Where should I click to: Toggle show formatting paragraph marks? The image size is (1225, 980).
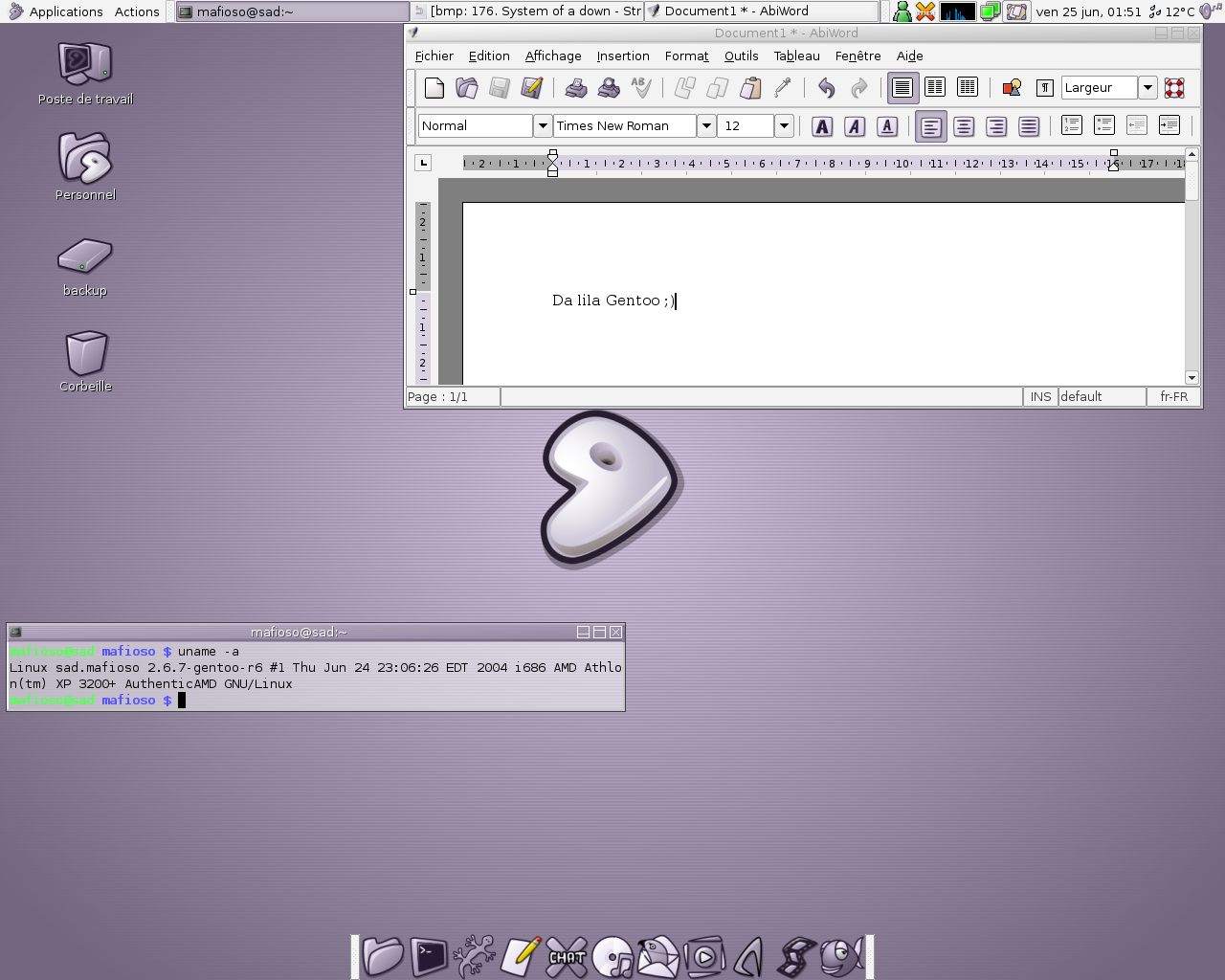[1044, 88]
